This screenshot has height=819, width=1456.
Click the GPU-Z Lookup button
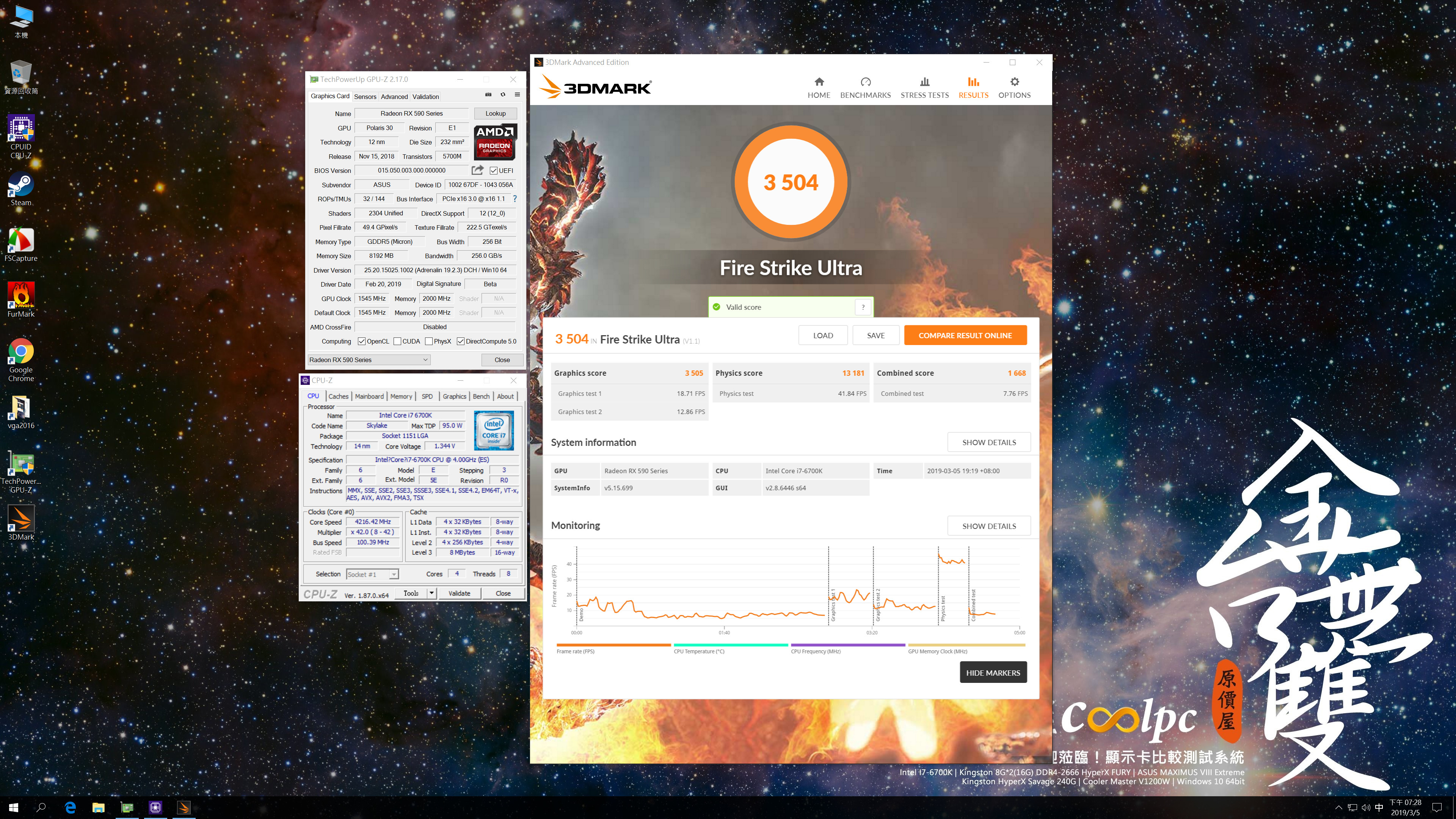[495, 114]
